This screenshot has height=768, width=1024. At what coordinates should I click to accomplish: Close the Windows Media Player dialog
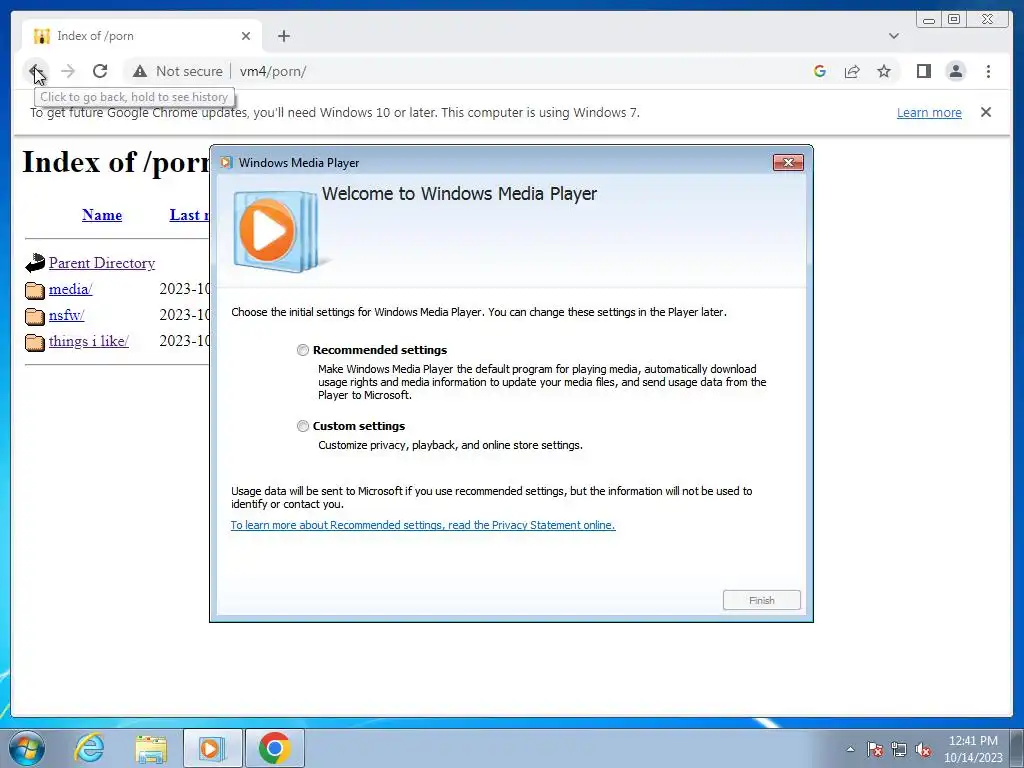(788, 163)
